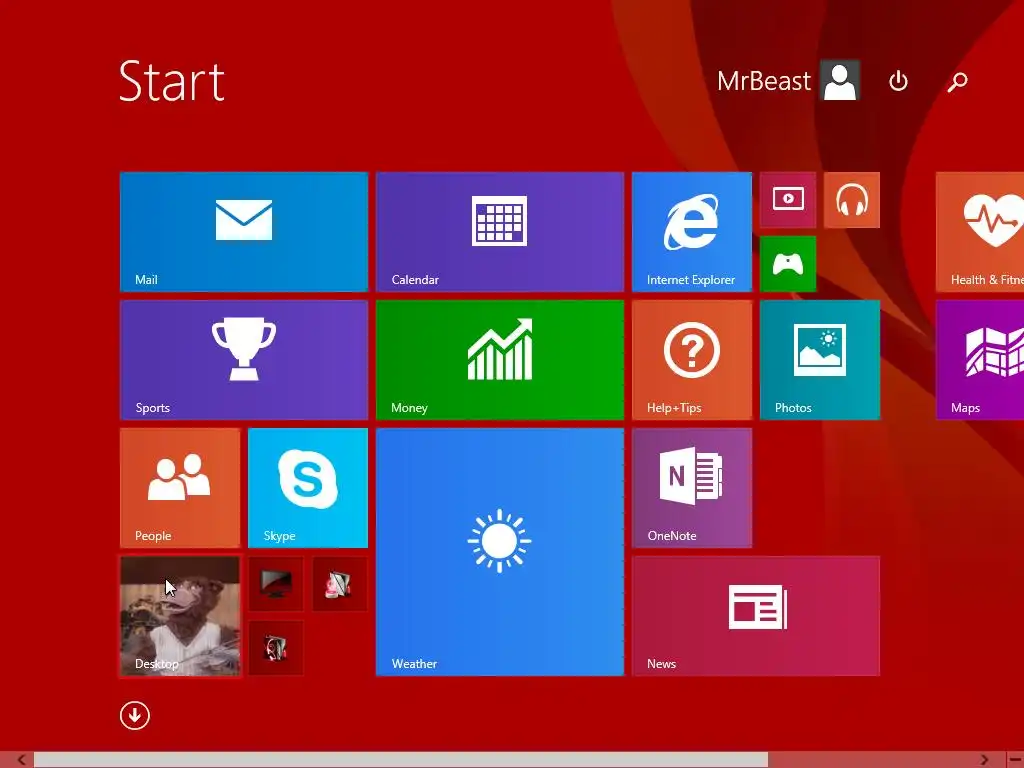The width and height of the screenshot is (1024, 768).
Task: Show all apps with down arrow
Action: [135, 715]
